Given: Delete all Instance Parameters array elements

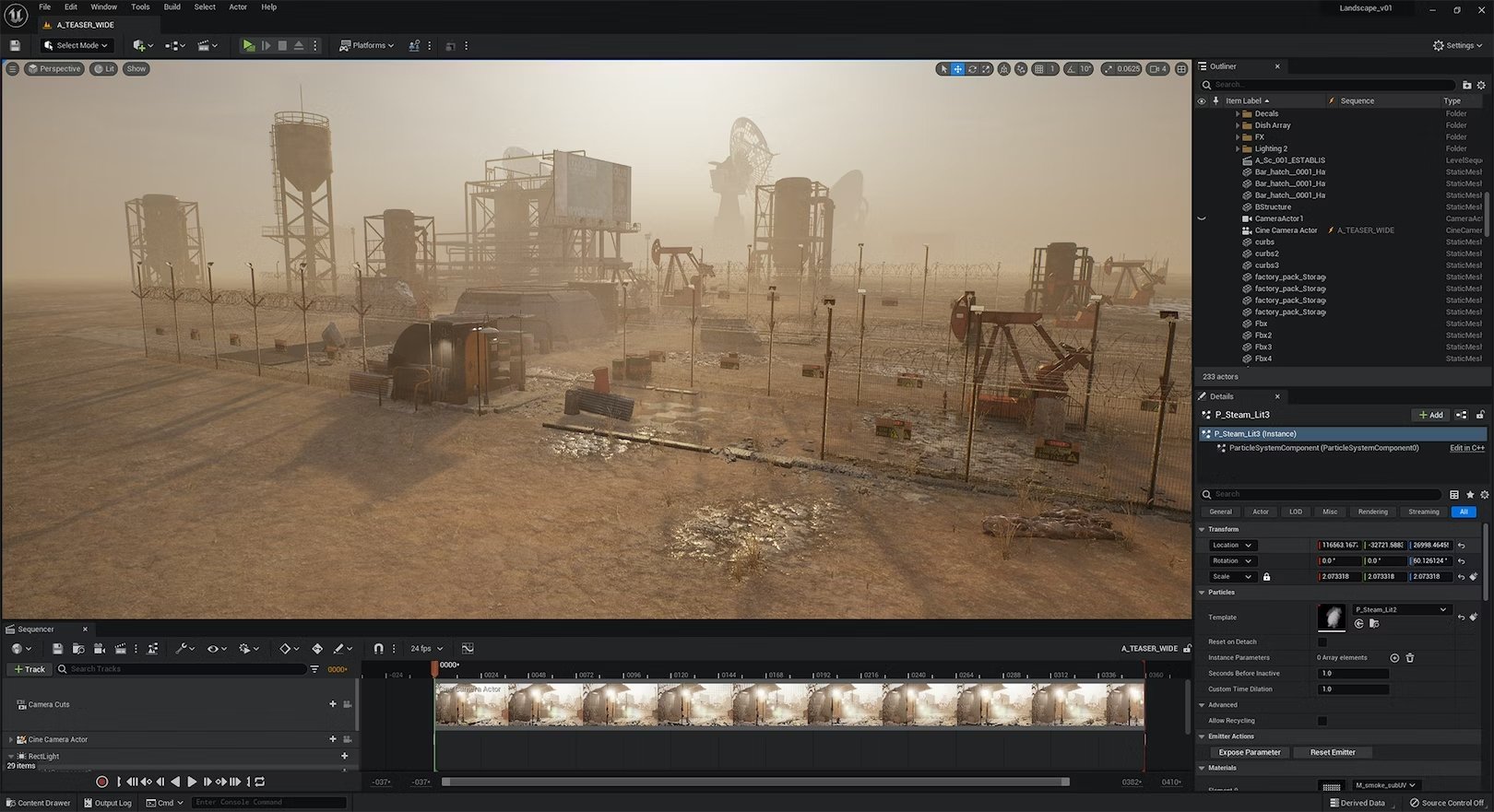Looking at the screenshot, I should click(1409, 658).
